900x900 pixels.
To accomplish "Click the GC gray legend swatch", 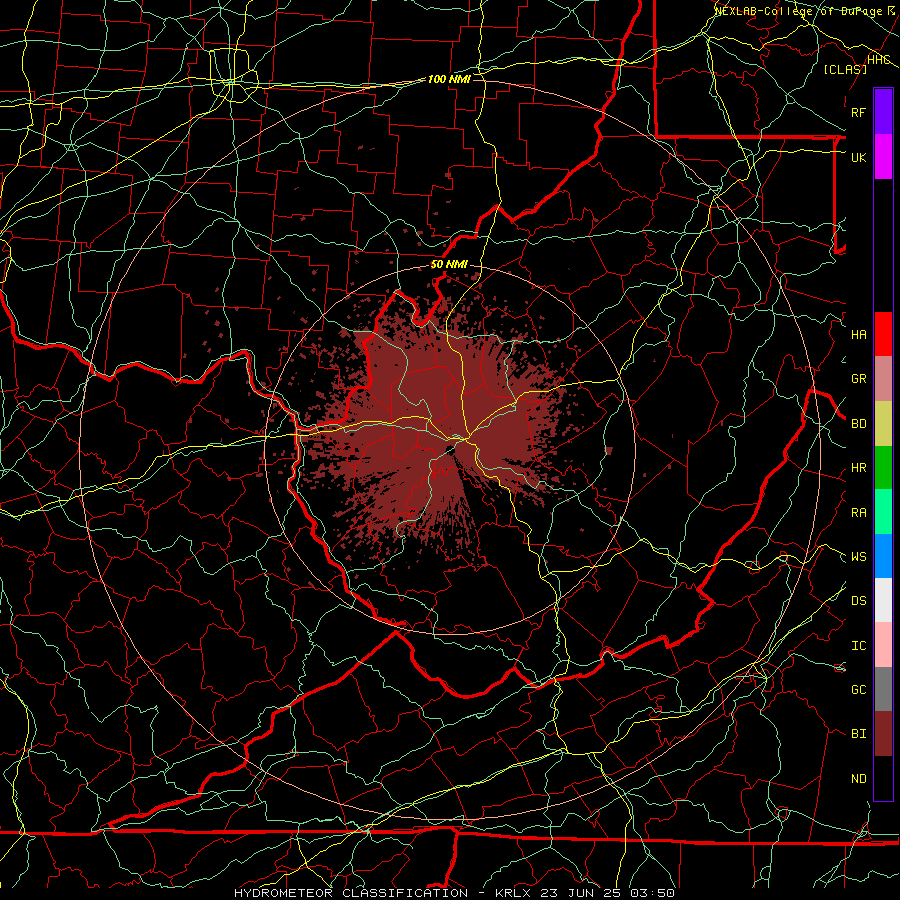I will click(x=883, y=689).
